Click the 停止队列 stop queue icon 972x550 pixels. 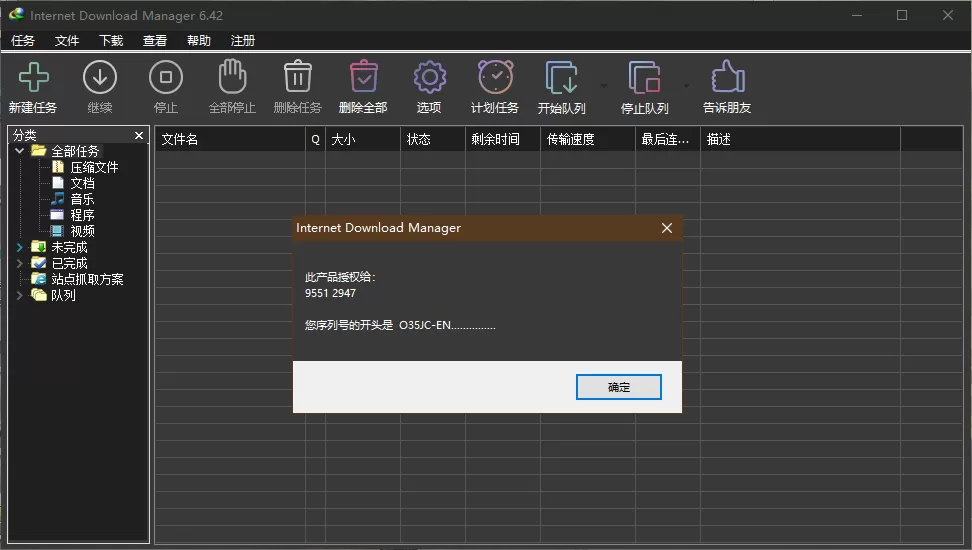(x=644, y=78)
